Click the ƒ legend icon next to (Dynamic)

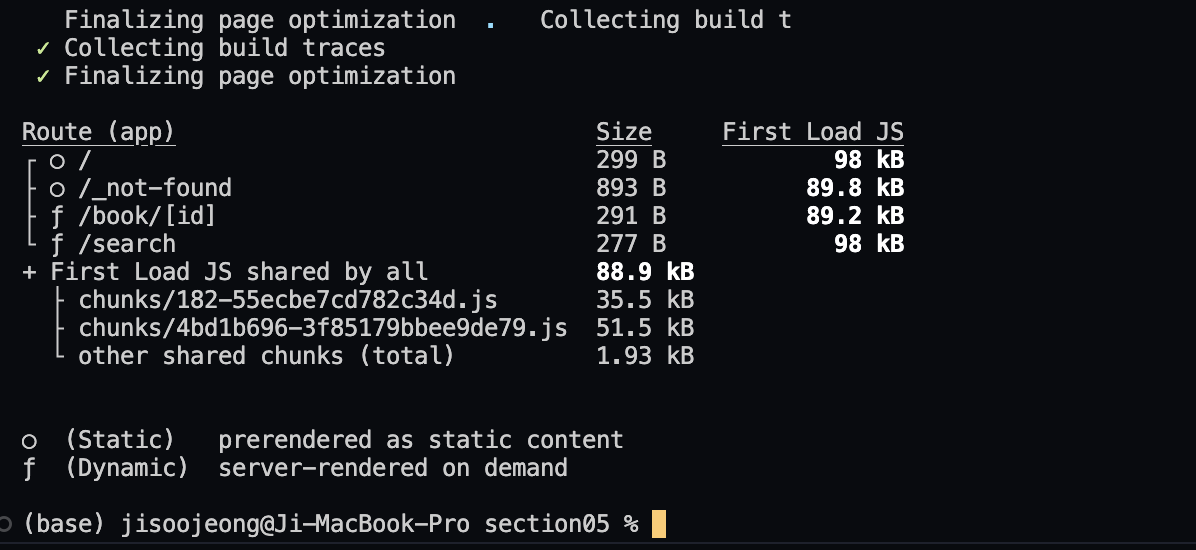[29, 468]
